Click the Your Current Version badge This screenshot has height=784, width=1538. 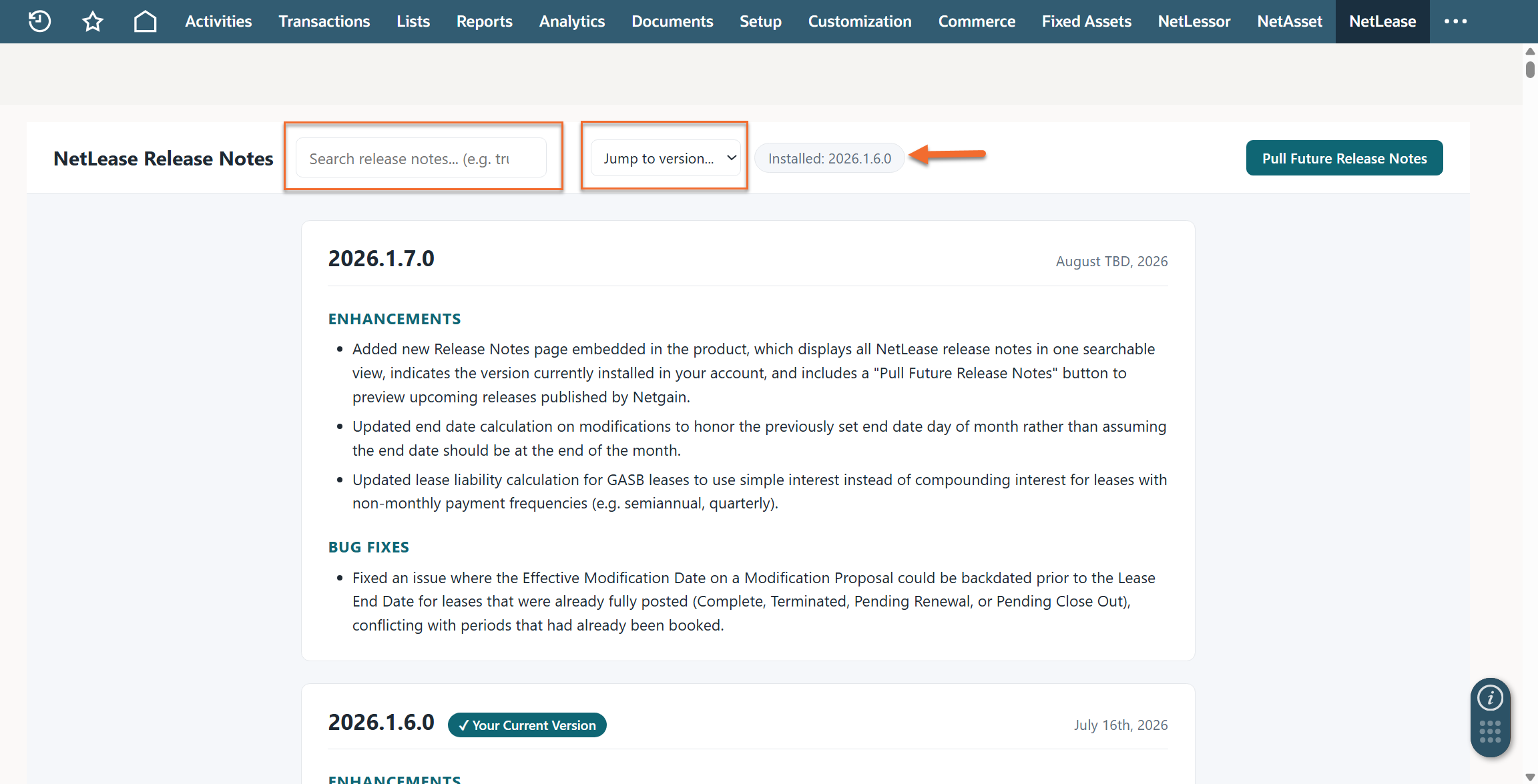[x=527, y=725]
